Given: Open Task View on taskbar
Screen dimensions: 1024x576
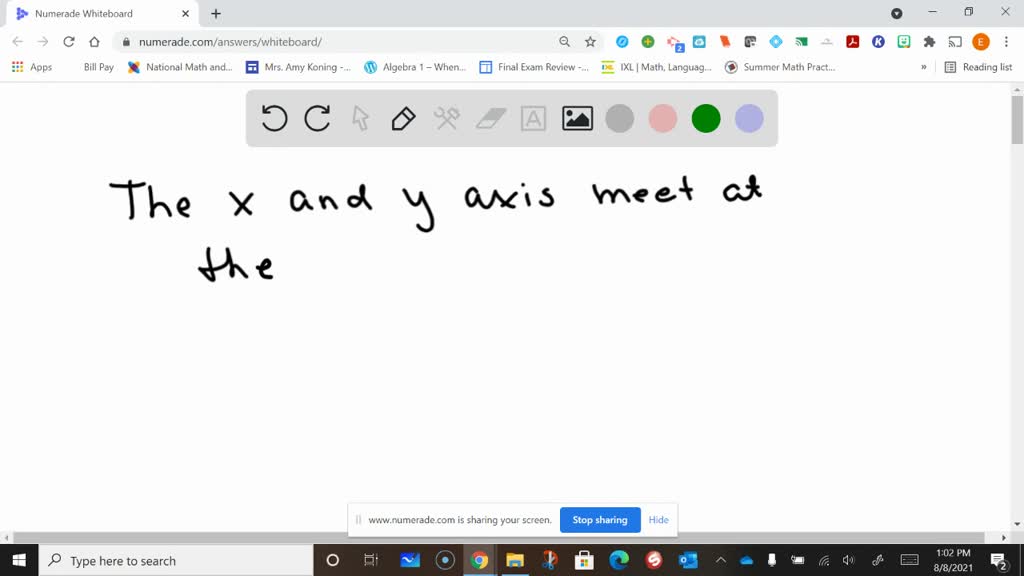Looking at the screenshot, I should pyautogui.click(x=371, y=560).
